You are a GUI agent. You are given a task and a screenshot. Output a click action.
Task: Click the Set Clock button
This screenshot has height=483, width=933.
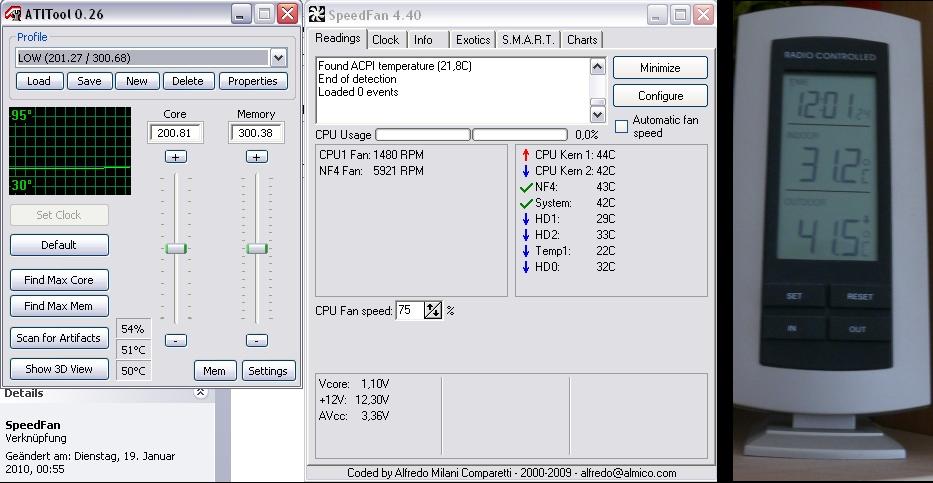(59, 215)
